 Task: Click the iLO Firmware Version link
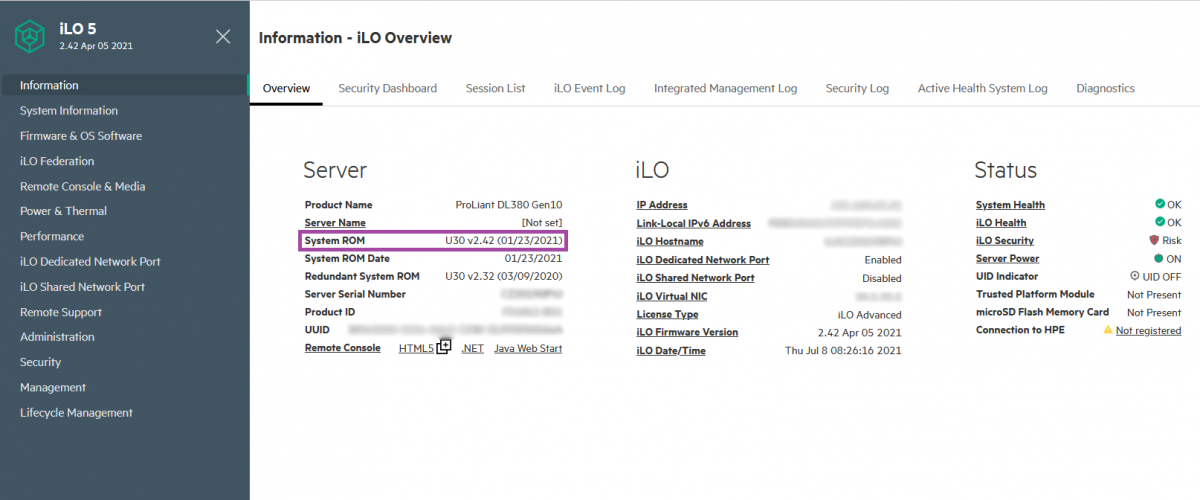click(687, 332)
